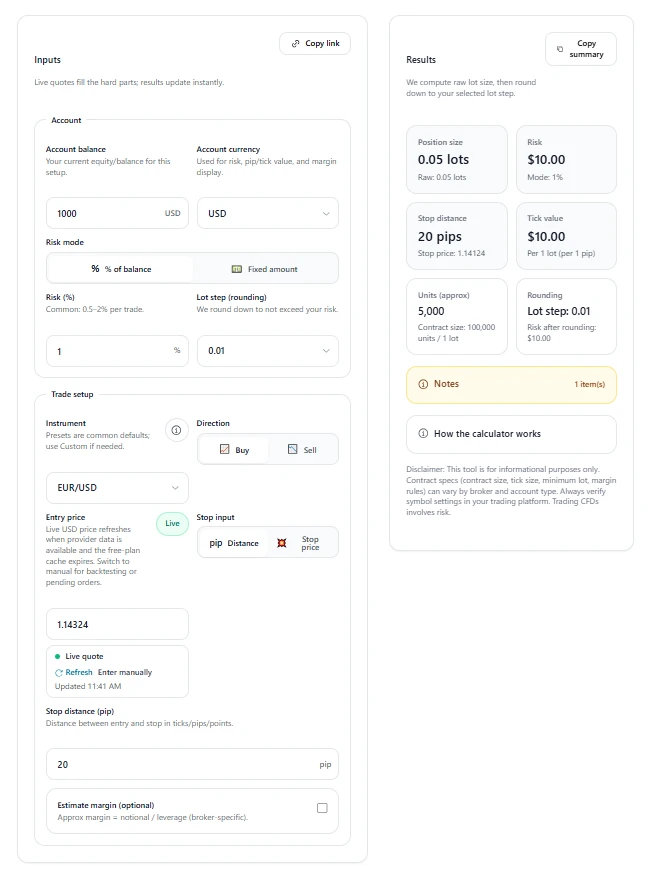Select the pip Distance stop input option
The height and width of the screenshot is (873, 649).
(233, 543)
